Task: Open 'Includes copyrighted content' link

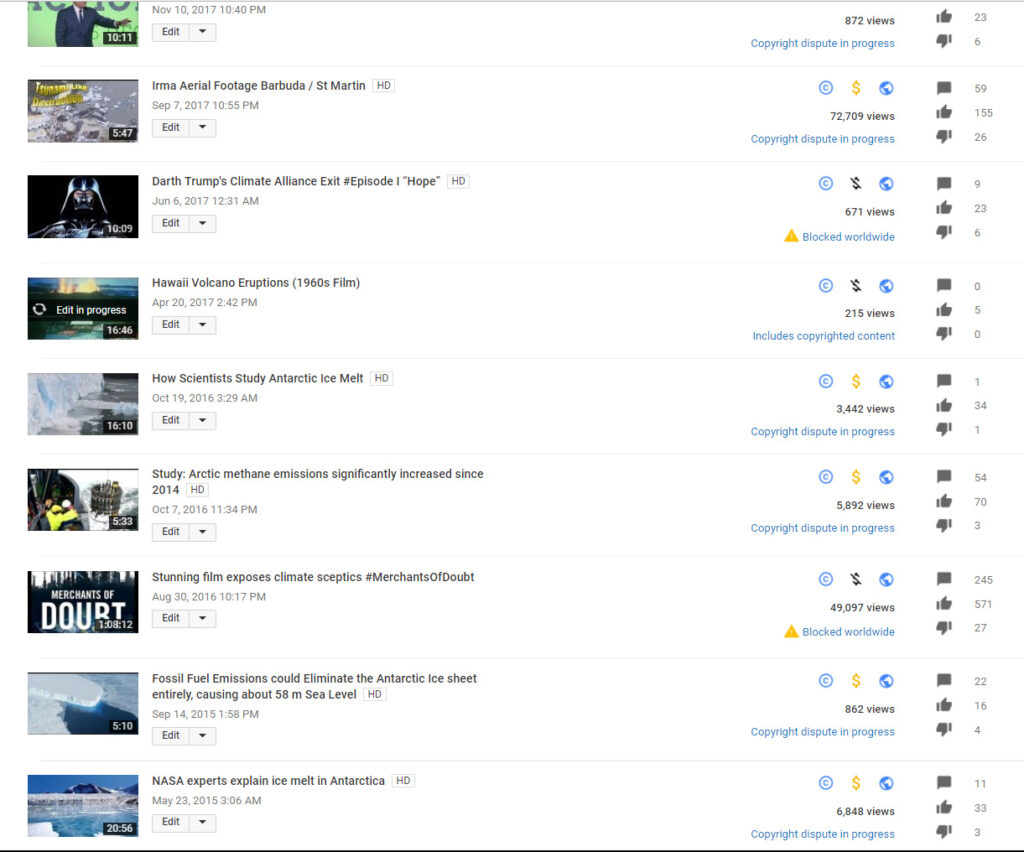Action: [x=823, y=336]
